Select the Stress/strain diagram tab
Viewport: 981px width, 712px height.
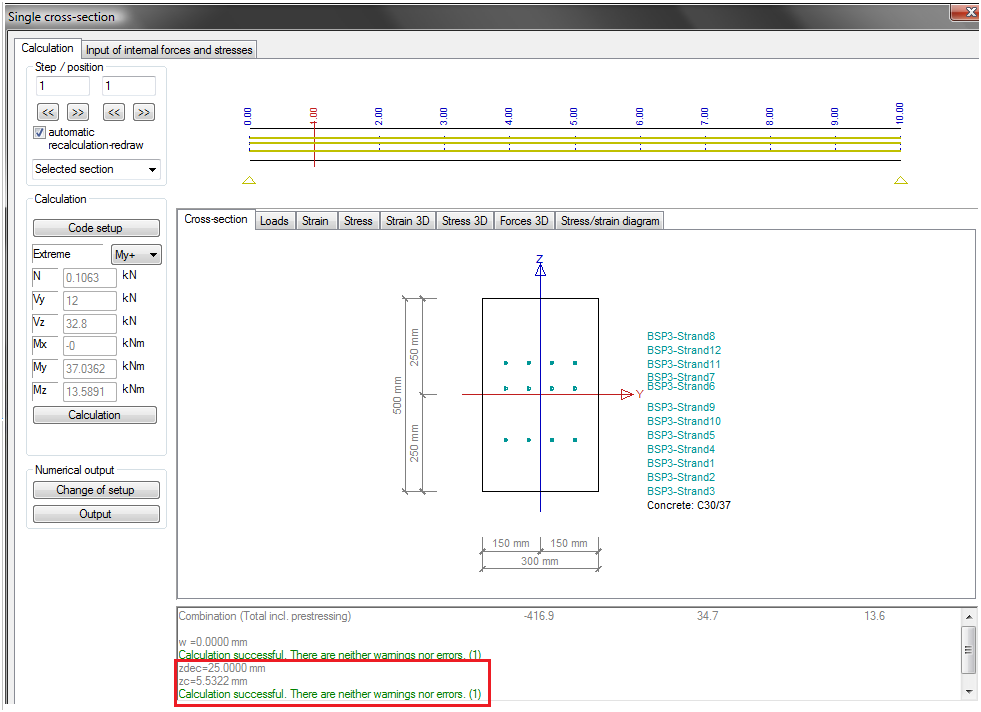click(610, 221)
